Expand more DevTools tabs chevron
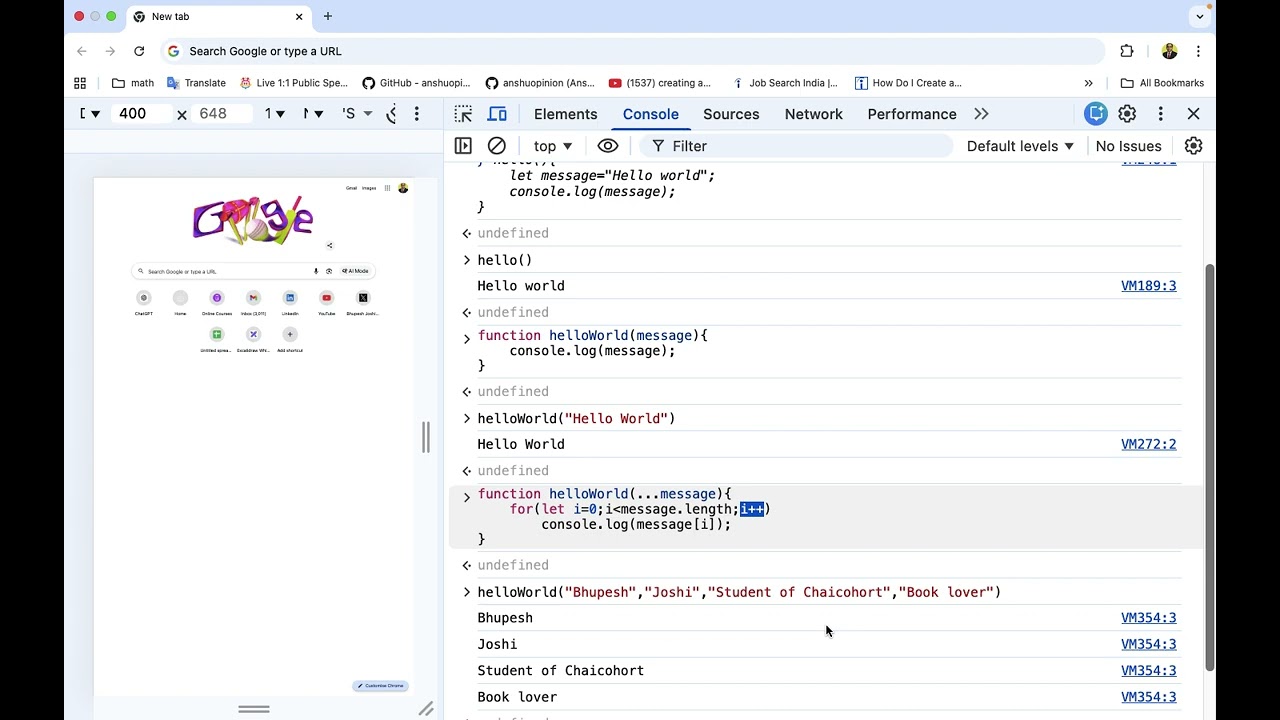Image resolution: width=1280 pixels, height=720 pixels. coord(981,114)
